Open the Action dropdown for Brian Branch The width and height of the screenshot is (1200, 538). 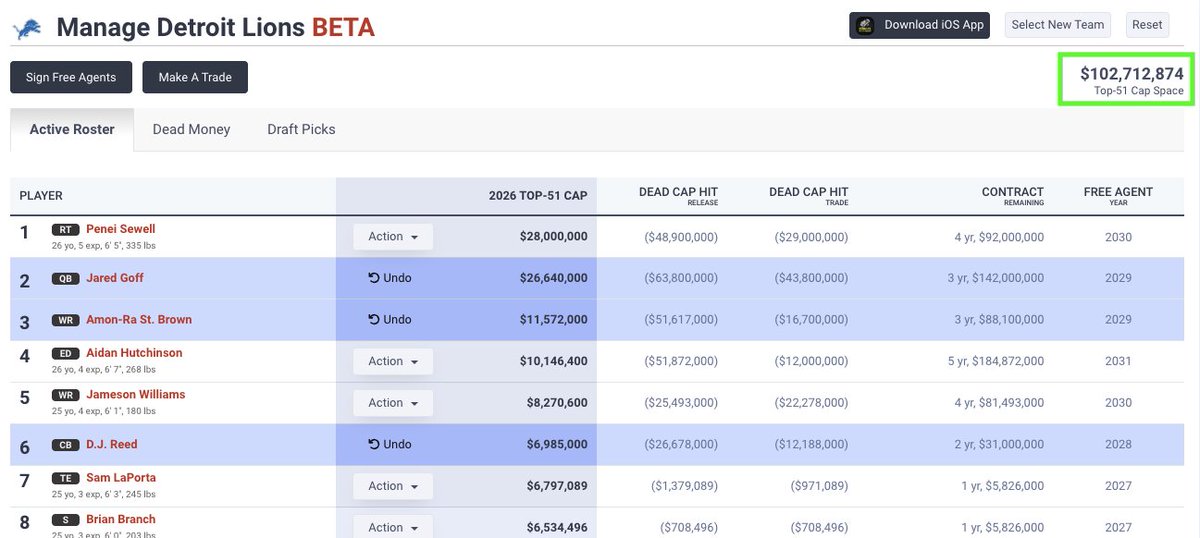(393, 527)
